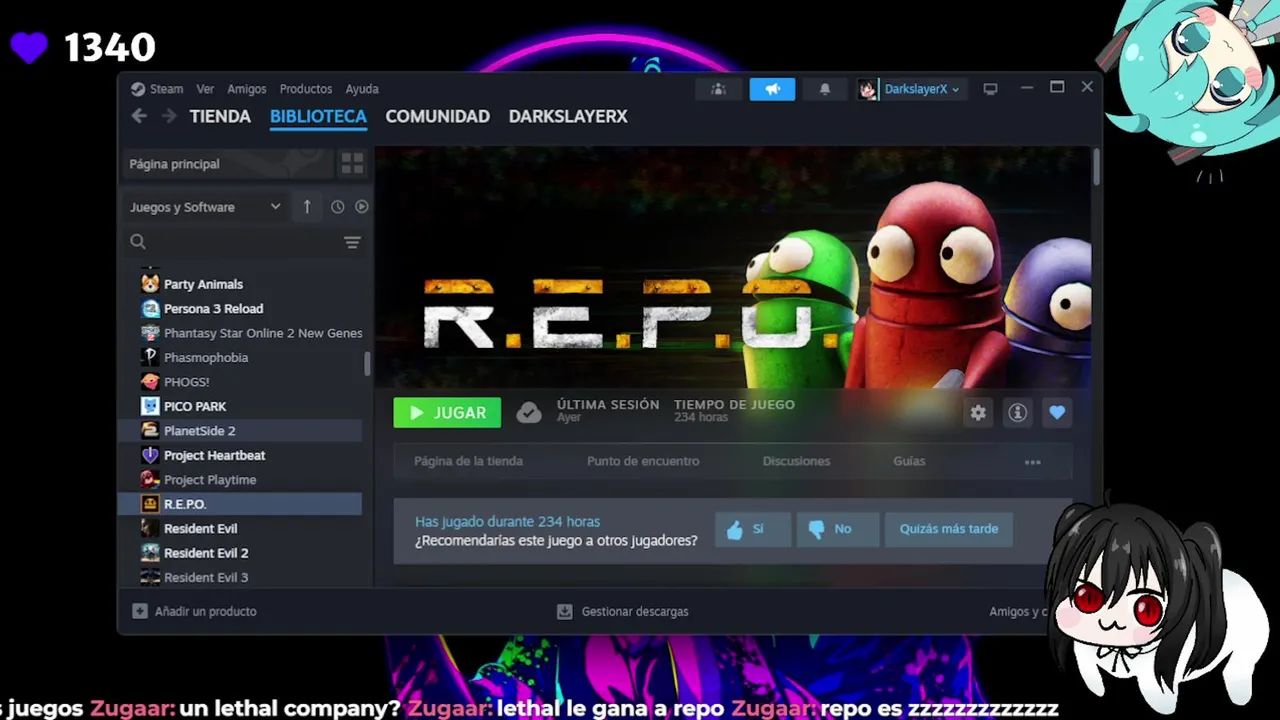
Task: Open DARKSLAYERX profile tab
Action: (568, 116)
